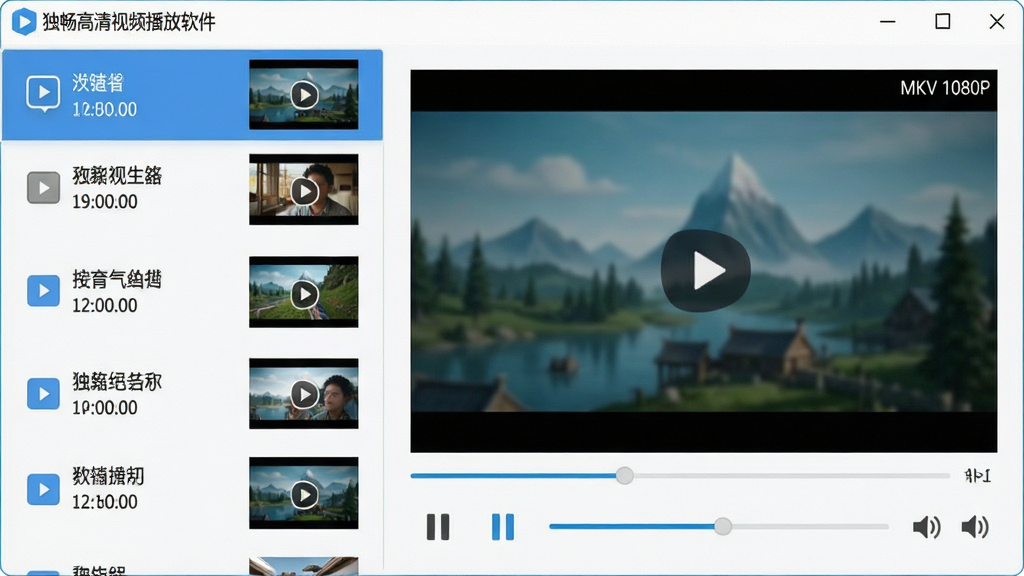
Task: Maximize the video player window
Action: 942,22
